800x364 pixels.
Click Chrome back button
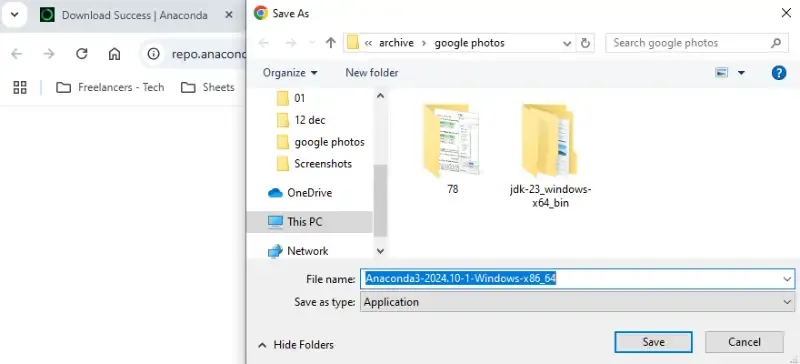16,54
